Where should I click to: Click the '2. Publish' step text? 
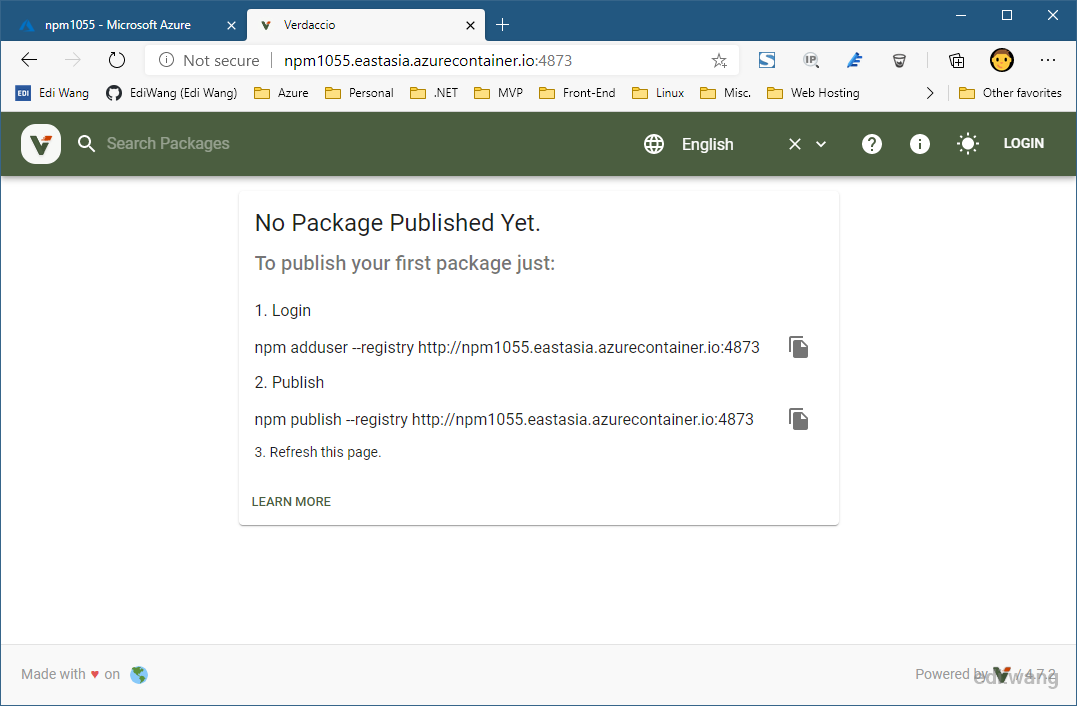click(289, 383)
